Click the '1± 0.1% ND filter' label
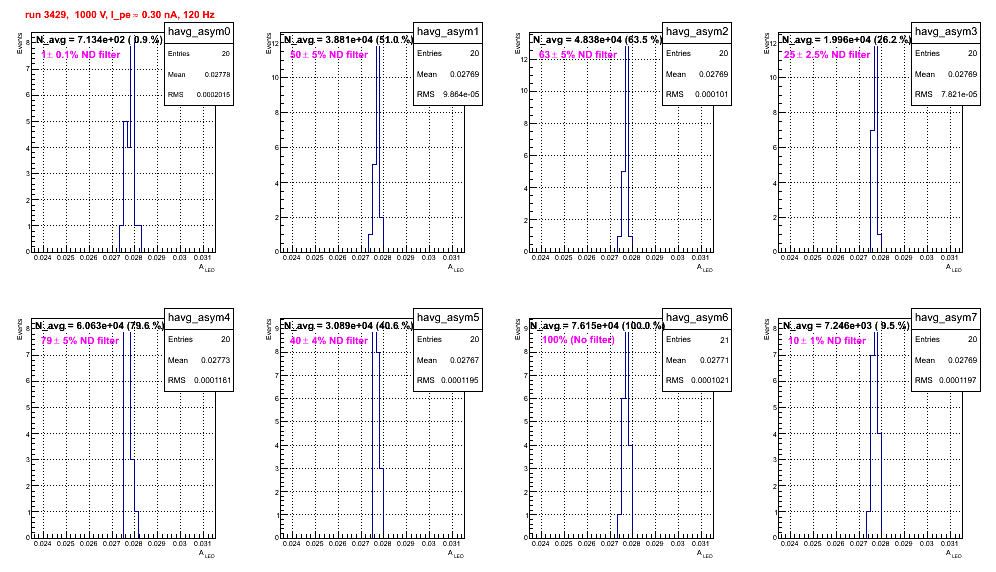 81,55
